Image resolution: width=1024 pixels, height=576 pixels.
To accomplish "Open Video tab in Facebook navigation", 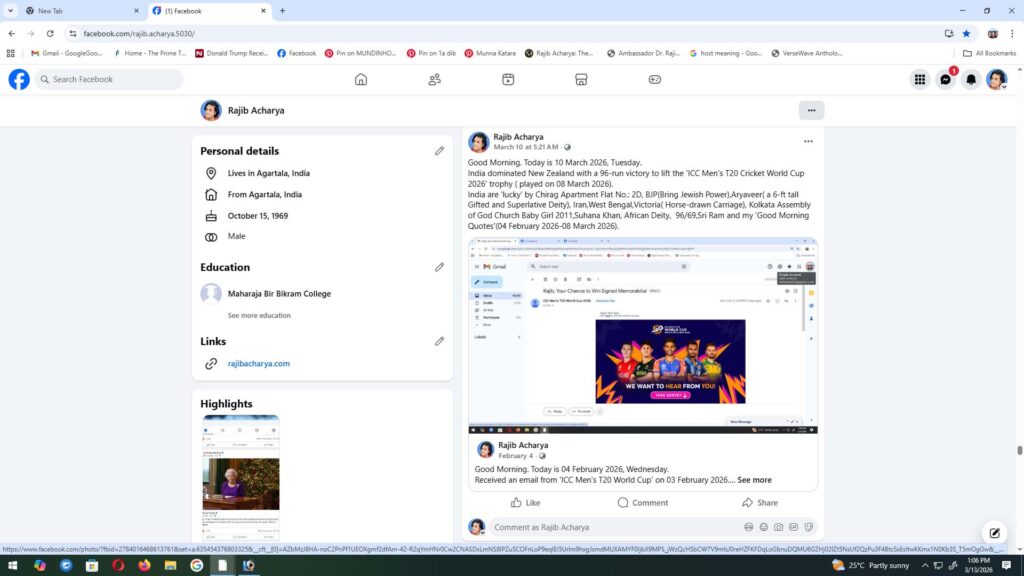I will point(508,80).
